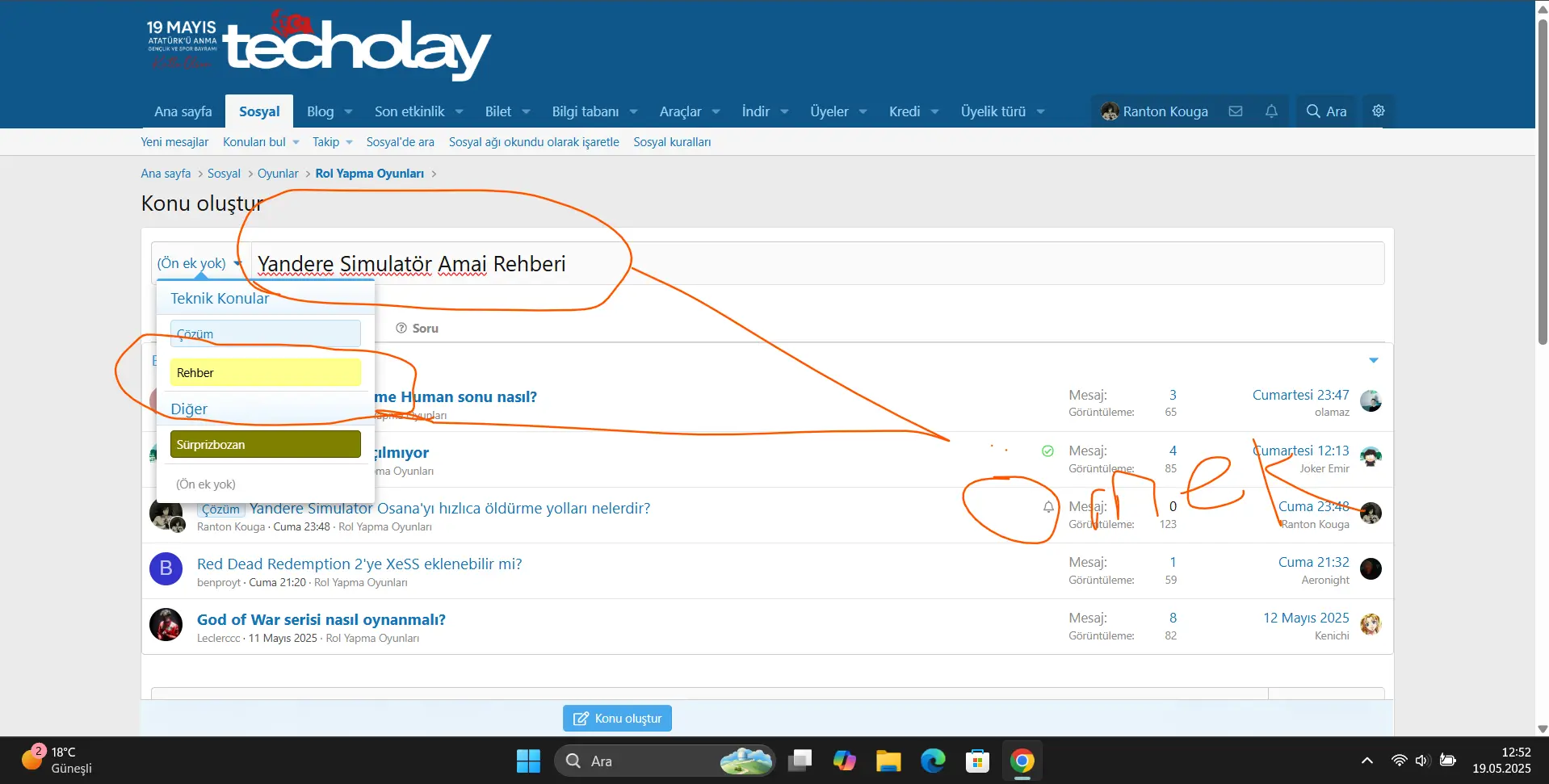Image resolution: width=1549 pixels, height=784 pixels.
Task: Select the Sosyal nav tab
Action: [x=259, y=111]
